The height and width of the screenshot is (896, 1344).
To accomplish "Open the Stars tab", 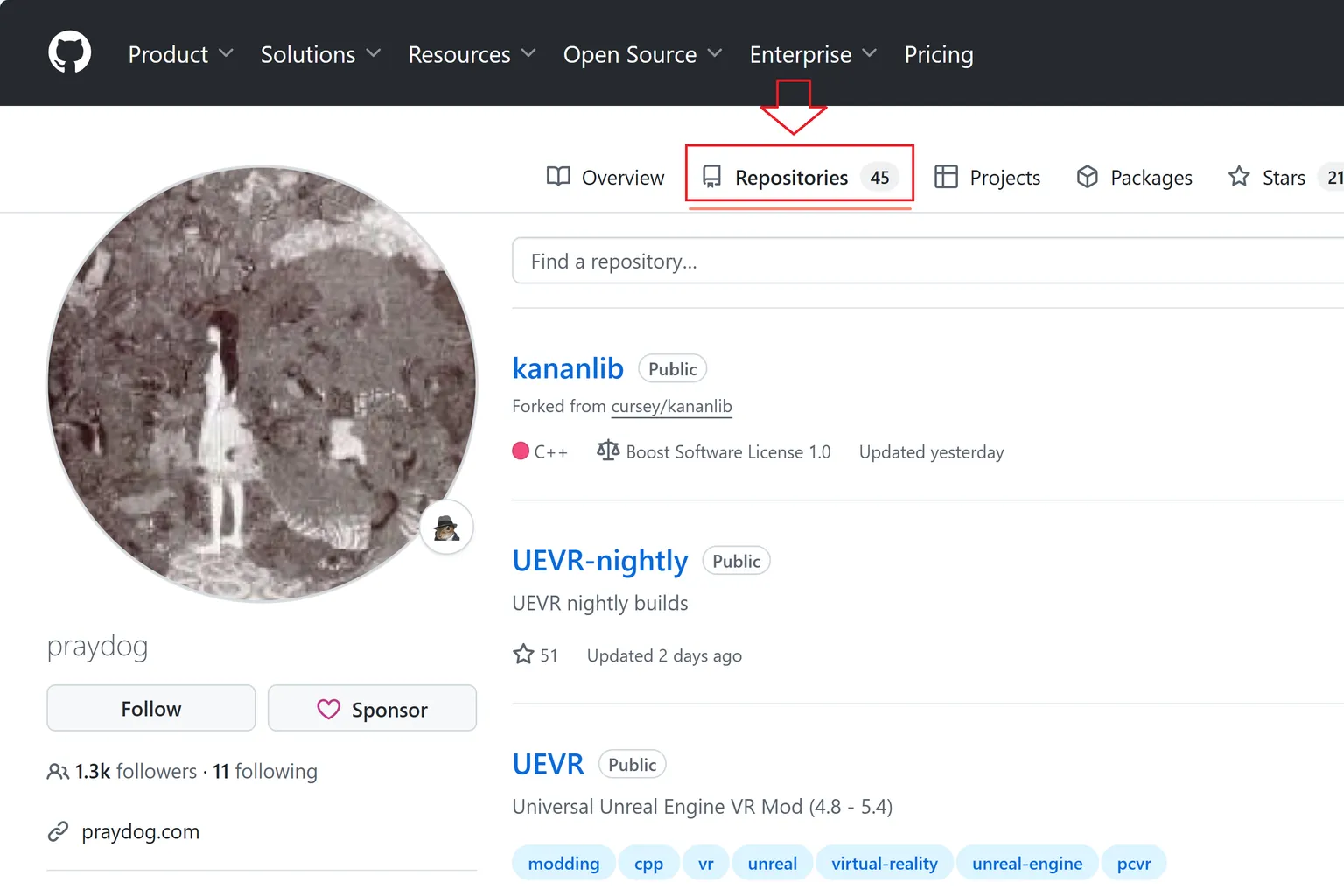I will pos(1268,178).
